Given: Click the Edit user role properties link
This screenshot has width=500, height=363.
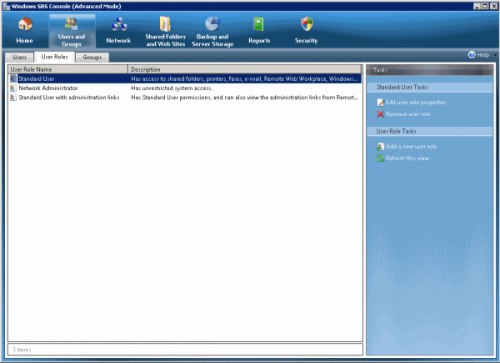Looking at the screenshot, I should tap(416, 102).
